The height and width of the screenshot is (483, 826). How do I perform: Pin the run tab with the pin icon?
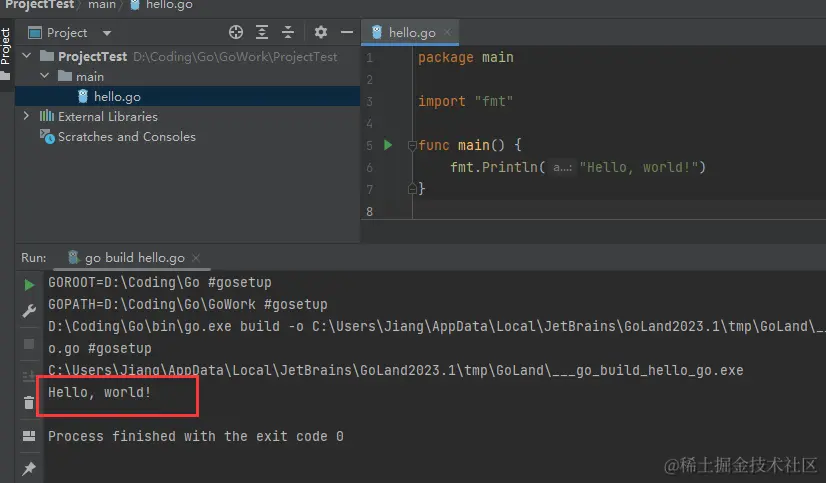(29, 468)
